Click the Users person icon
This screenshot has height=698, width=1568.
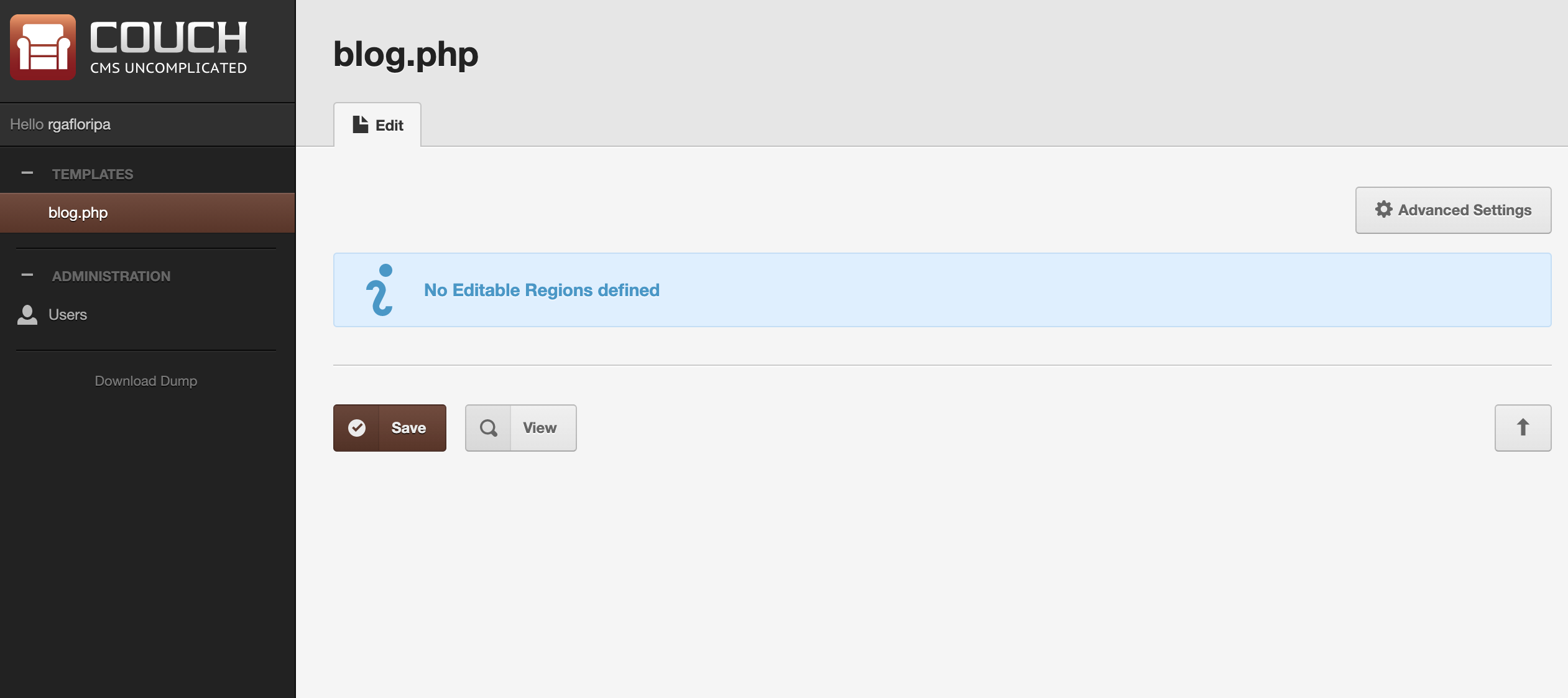[x=27, y=315]
